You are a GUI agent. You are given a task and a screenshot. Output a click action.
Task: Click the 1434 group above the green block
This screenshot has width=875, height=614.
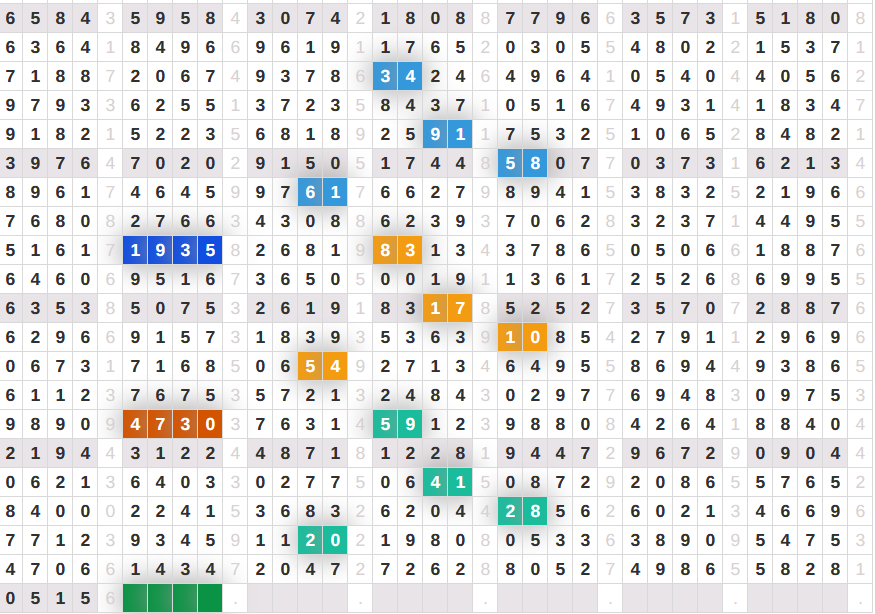172,569
